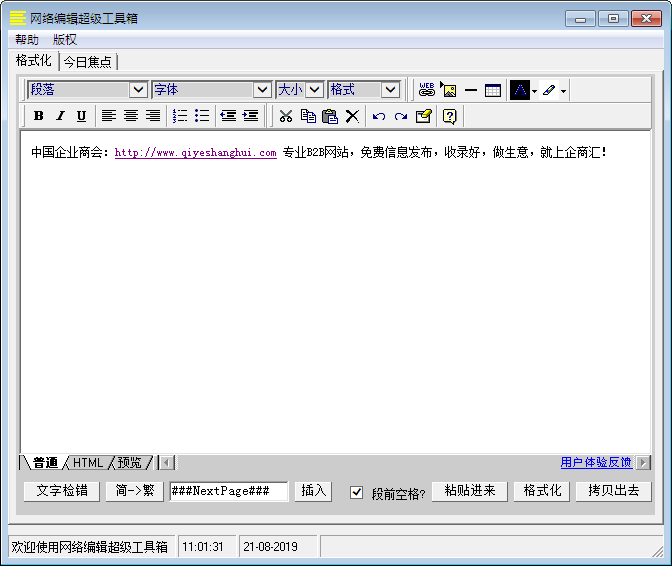Image resolution: width=672 pixels, height=566 pixels.
Task: Click the numbered list icon
Action: point(180,116)
